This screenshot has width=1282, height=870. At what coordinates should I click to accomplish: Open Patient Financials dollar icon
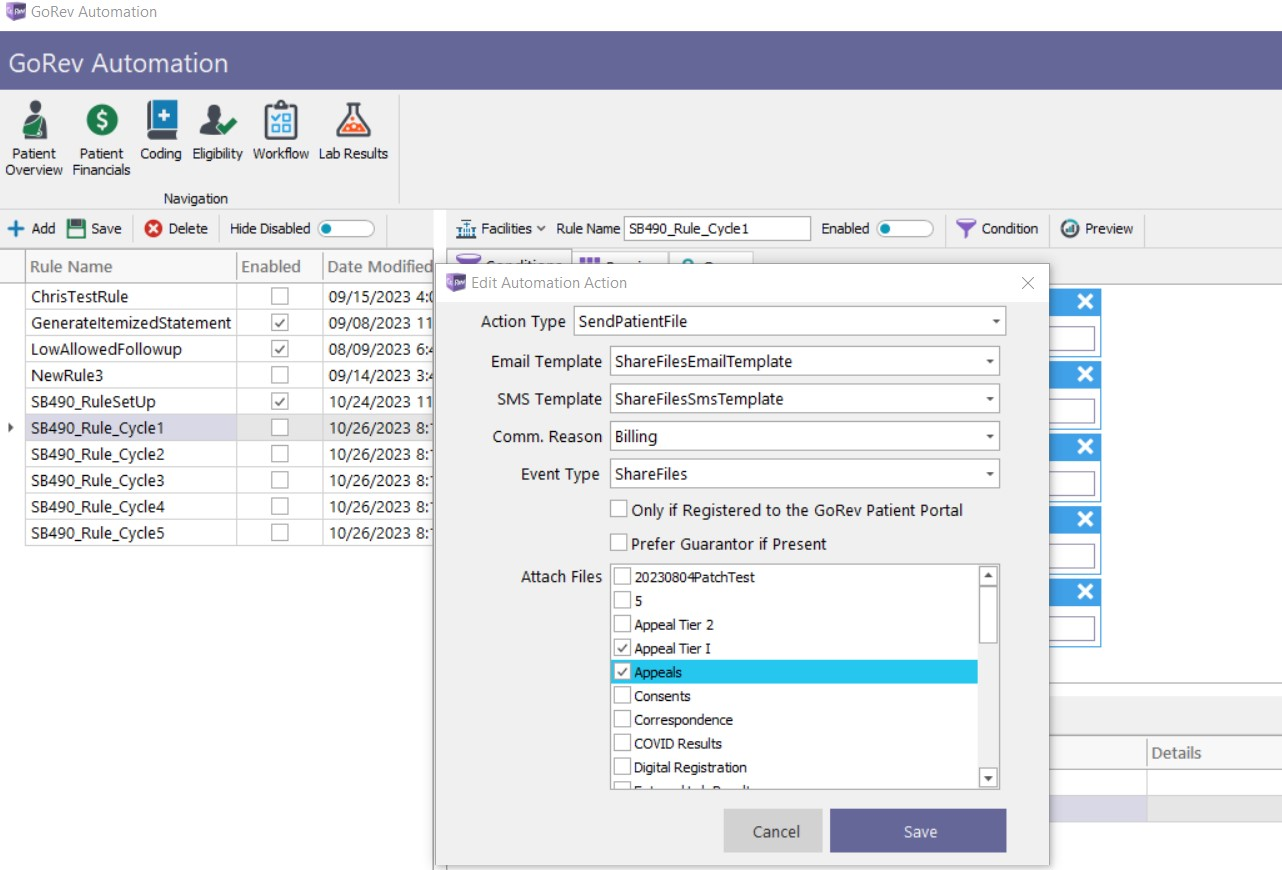[x=102, y=121]
